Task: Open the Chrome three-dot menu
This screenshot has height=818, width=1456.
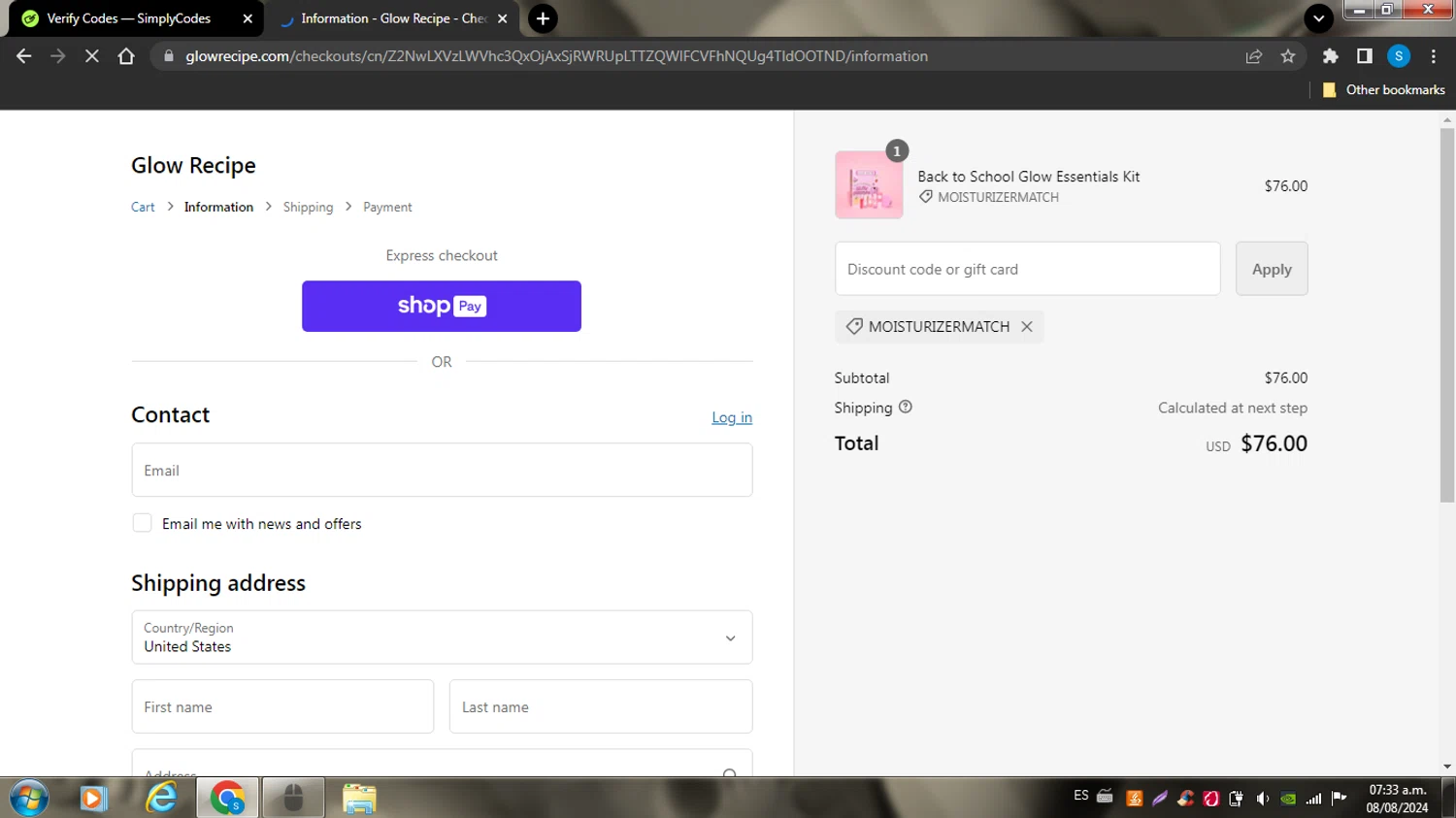Action: [1434, 56]
